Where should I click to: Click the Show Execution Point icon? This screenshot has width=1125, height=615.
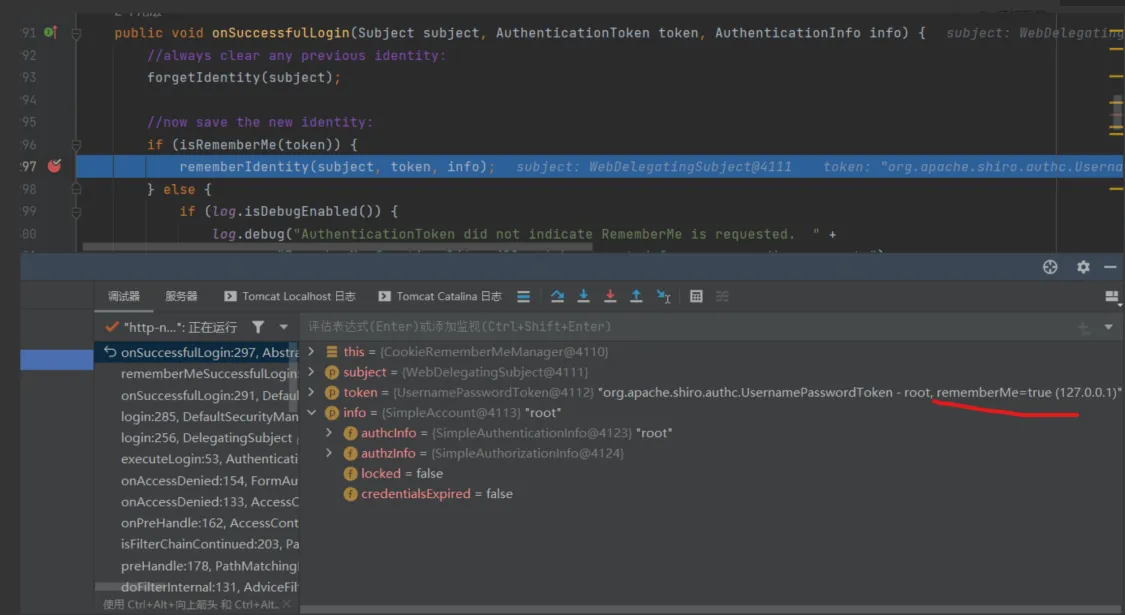coord(524,296)
